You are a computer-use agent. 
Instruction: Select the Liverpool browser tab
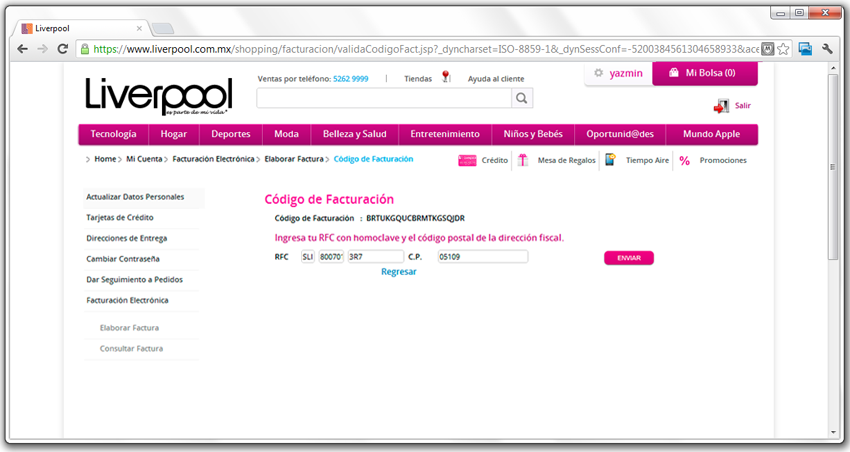tap(81, 28)
